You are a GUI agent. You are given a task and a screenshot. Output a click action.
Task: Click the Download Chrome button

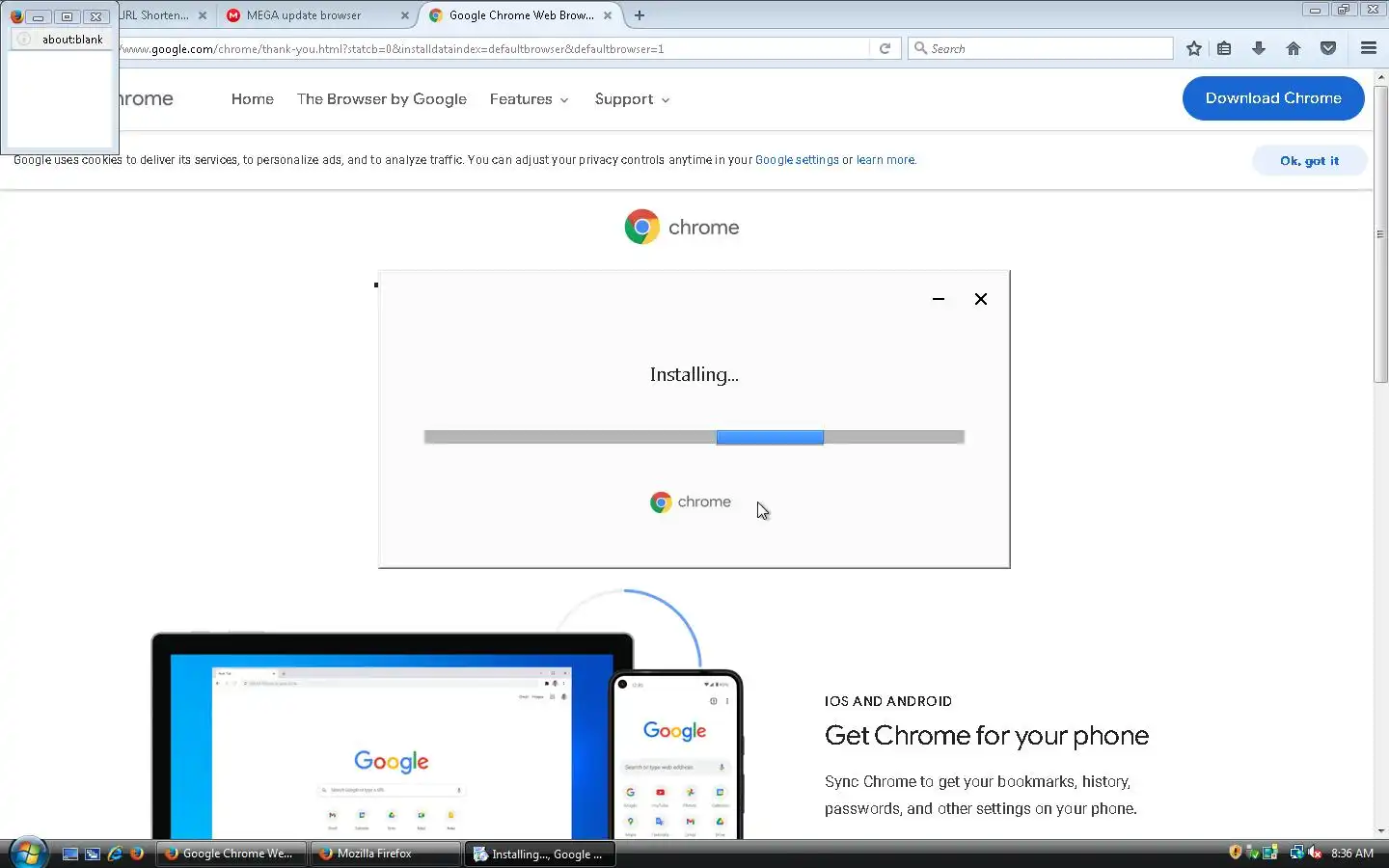coord(1273,98)
